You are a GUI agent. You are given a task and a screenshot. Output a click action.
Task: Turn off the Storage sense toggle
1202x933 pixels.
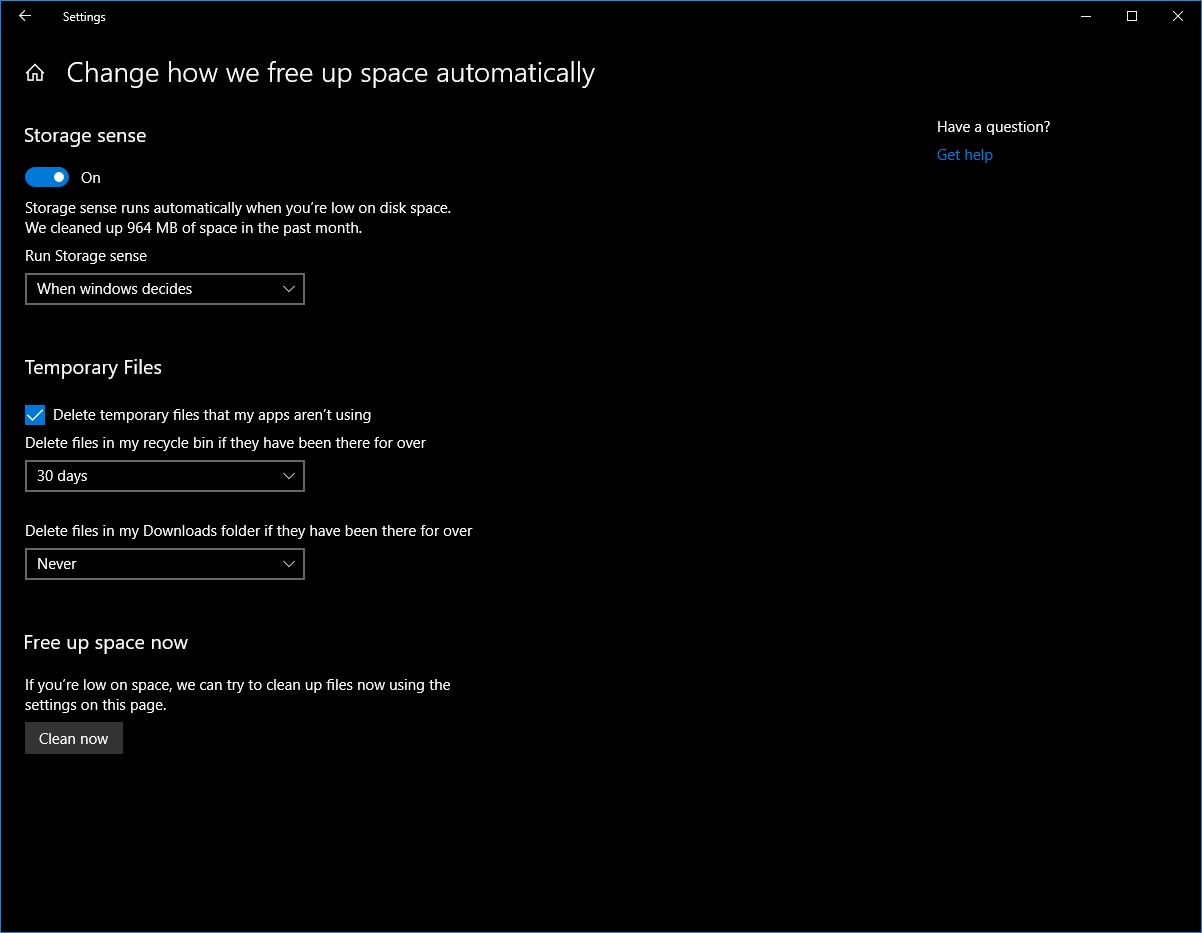click(x=47, y=177)
